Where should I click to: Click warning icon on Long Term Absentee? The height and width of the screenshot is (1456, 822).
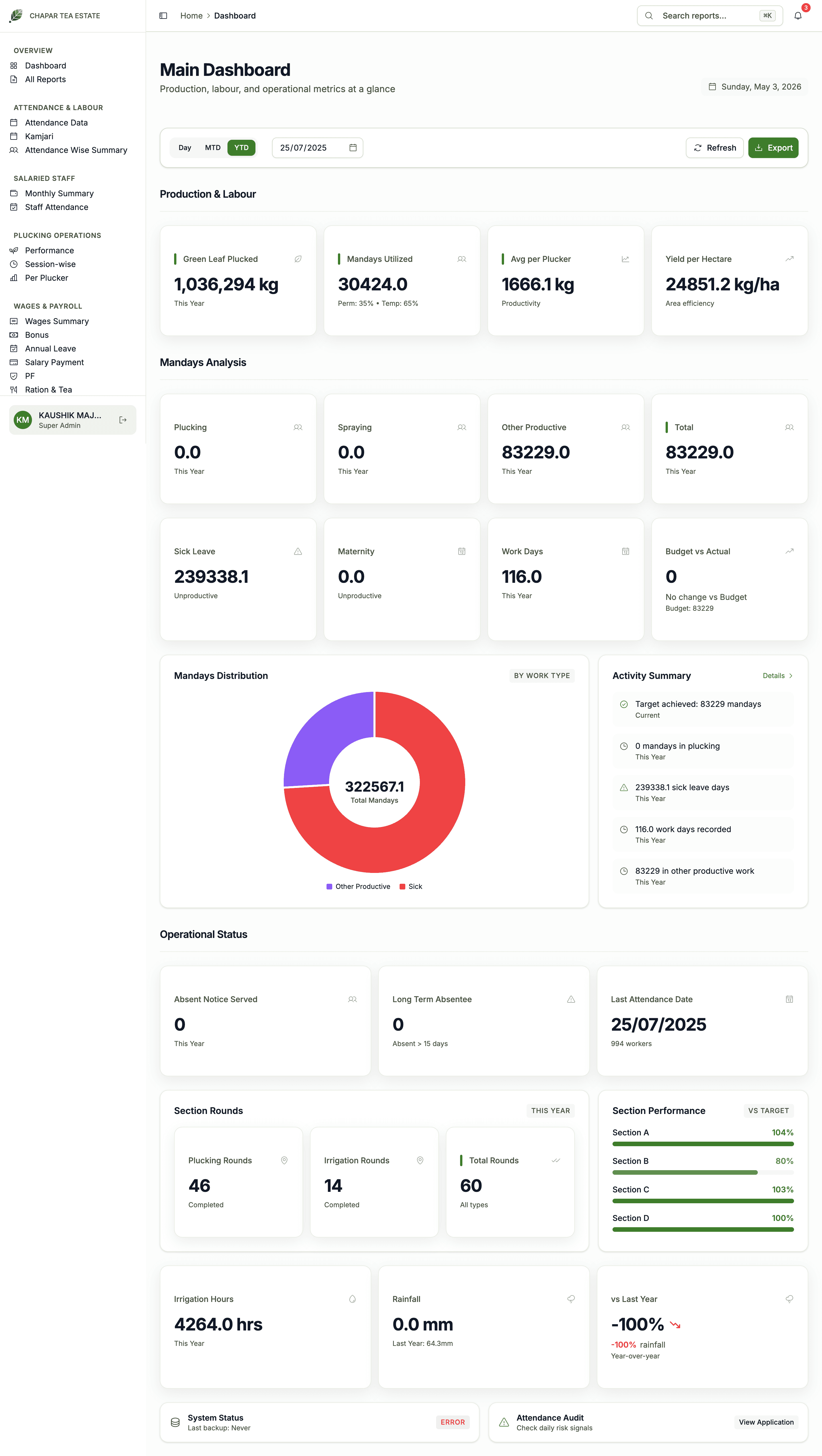point(571,999)
